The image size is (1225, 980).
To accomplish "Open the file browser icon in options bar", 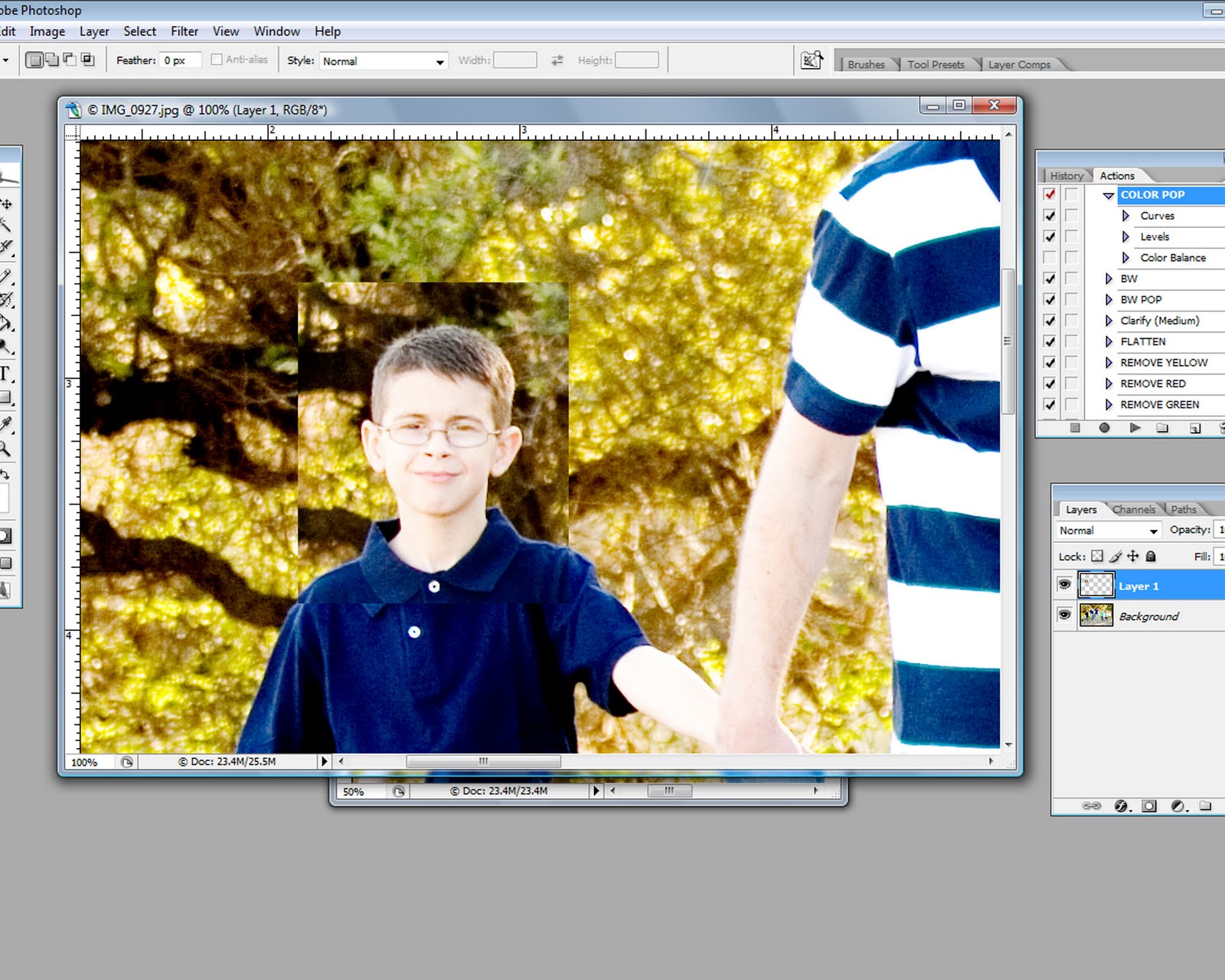I will (x=812, y=60).
